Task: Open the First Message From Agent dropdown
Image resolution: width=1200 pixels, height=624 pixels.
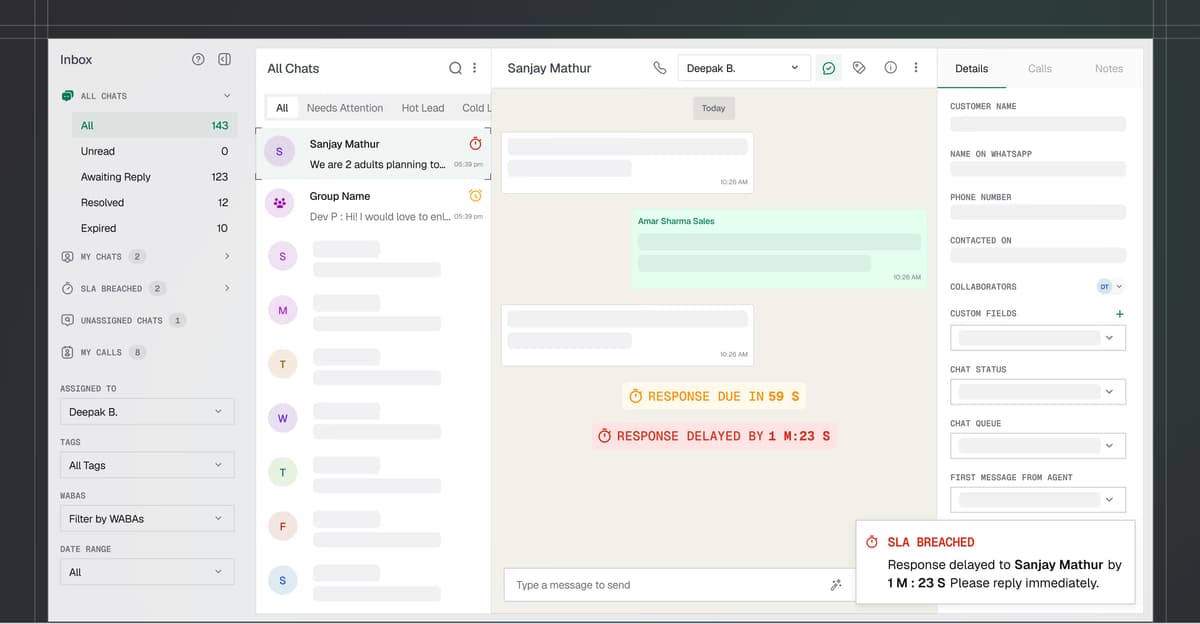Action: [x=1038, y=500]
